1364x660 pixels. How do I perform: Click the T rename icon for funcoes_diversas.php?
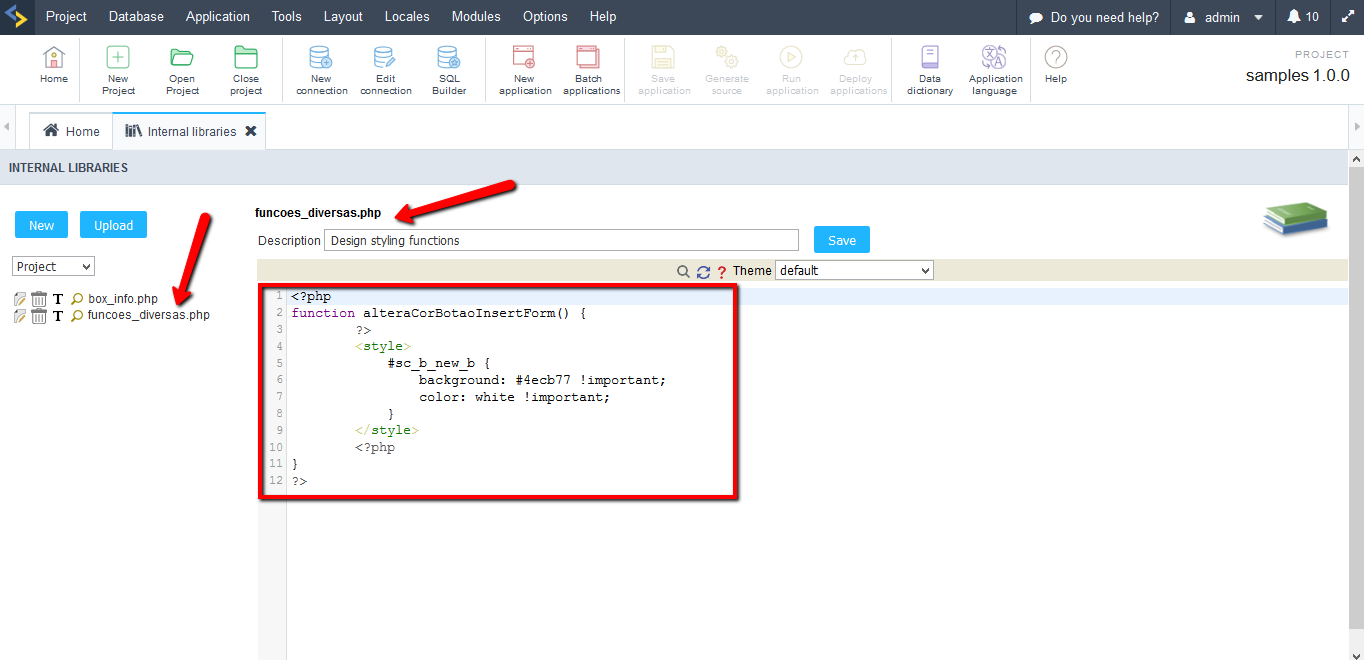click(58, 316)
